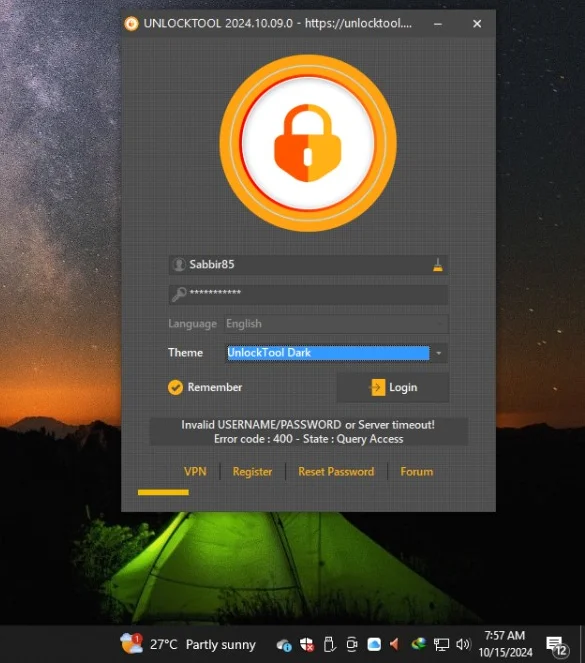Click the red megaphone tray icon
This screenshot has width=585, height=663.
[x=394, y=644]
